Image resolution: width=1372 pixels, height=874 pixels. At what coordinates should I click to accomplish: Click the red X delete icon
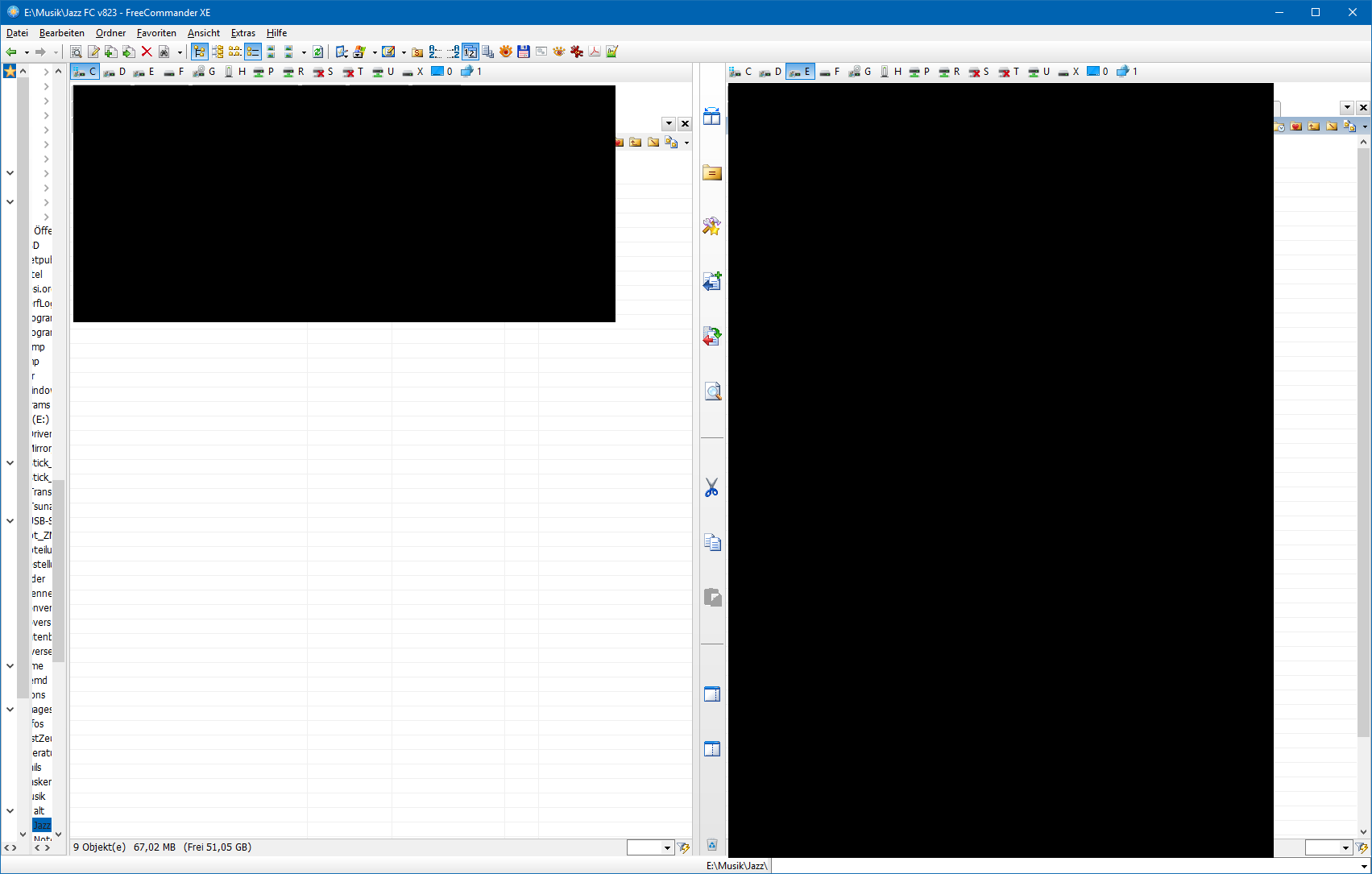(x=147, y=52)
